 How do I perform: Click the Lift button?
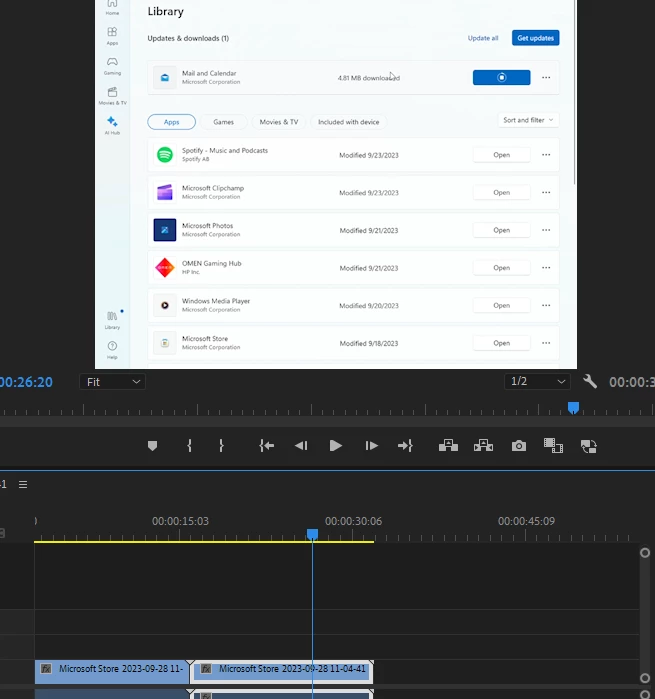click(448, 445)
